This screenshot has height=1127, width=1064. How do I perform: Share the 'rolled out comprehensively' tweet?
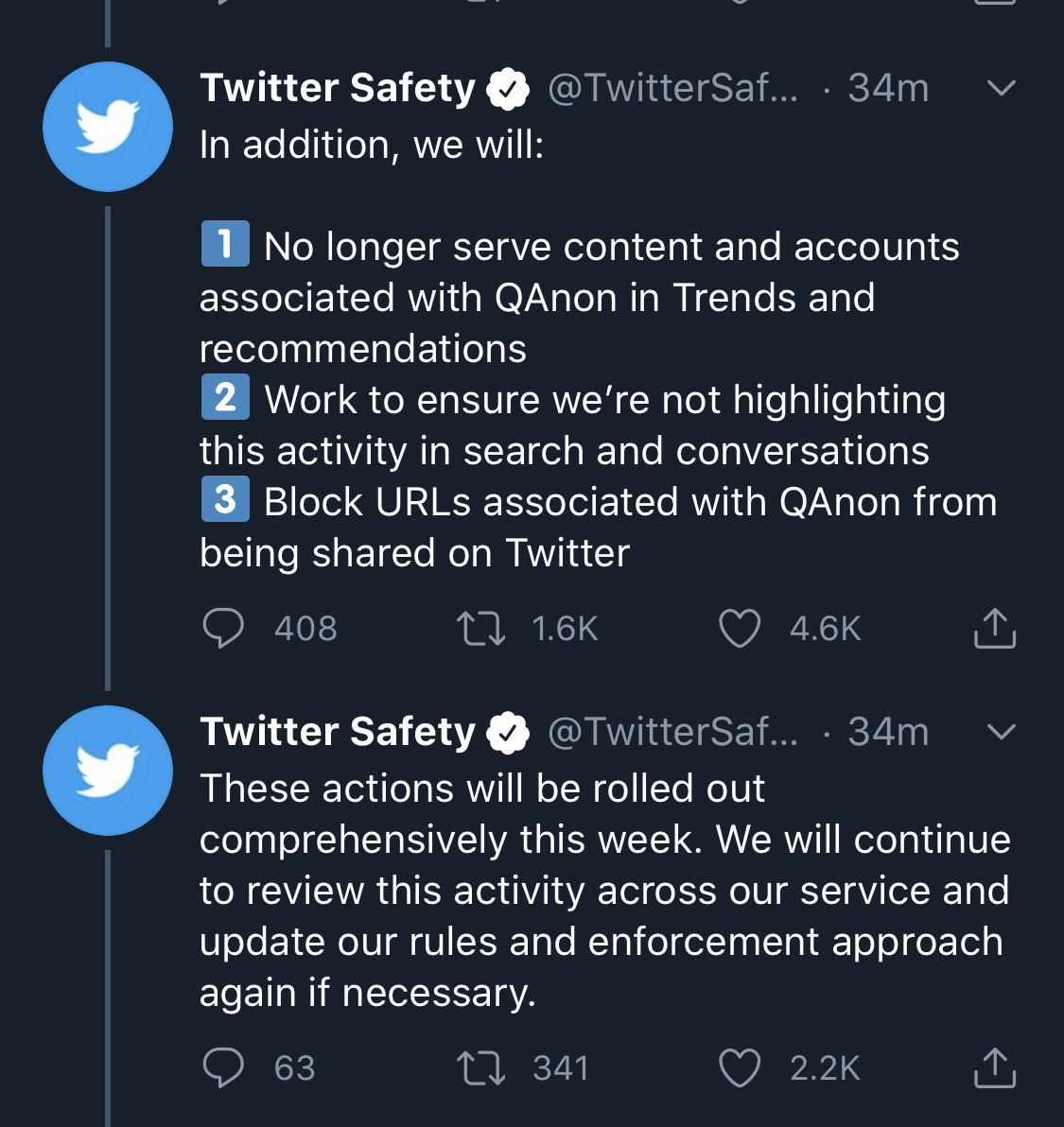click(x=994, y=1067)
